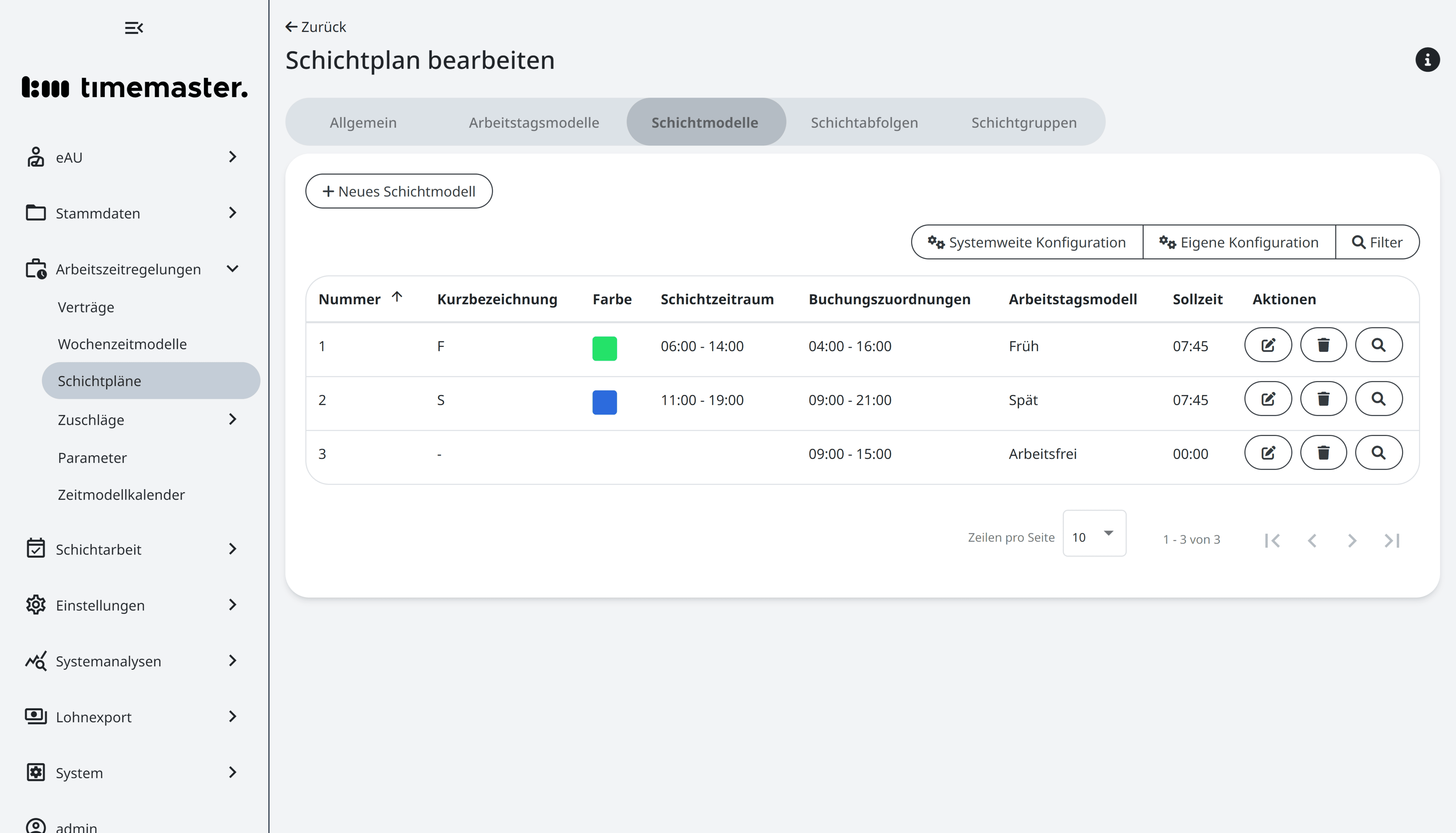
Task: Expand Zuschläge submenu
Action: pos(232,419)
